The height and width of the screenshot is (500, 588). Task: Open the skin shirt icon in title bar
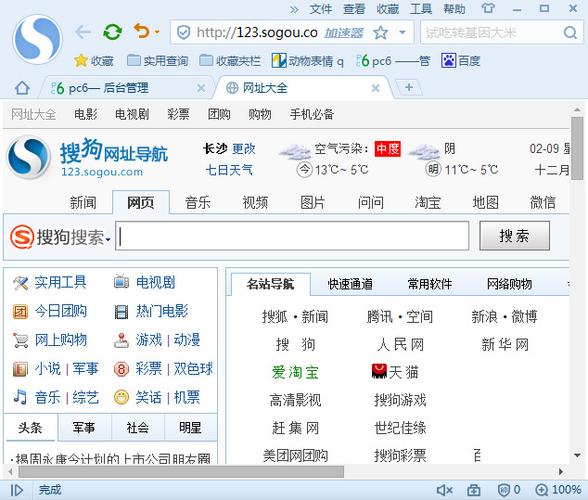488,8
